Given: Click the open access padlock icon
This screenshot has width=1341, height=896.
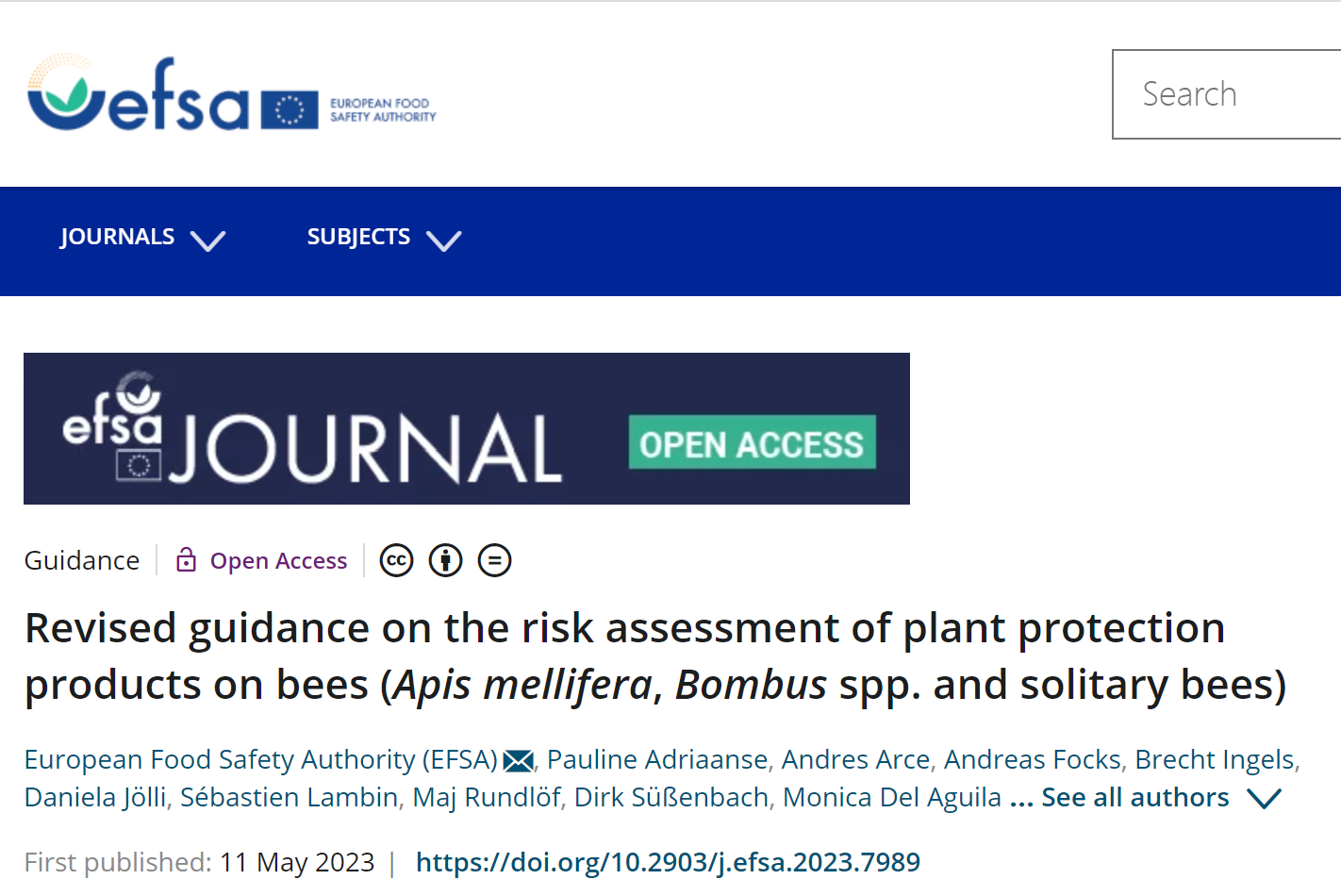Looking at the screenshot, I should point(187,560).
